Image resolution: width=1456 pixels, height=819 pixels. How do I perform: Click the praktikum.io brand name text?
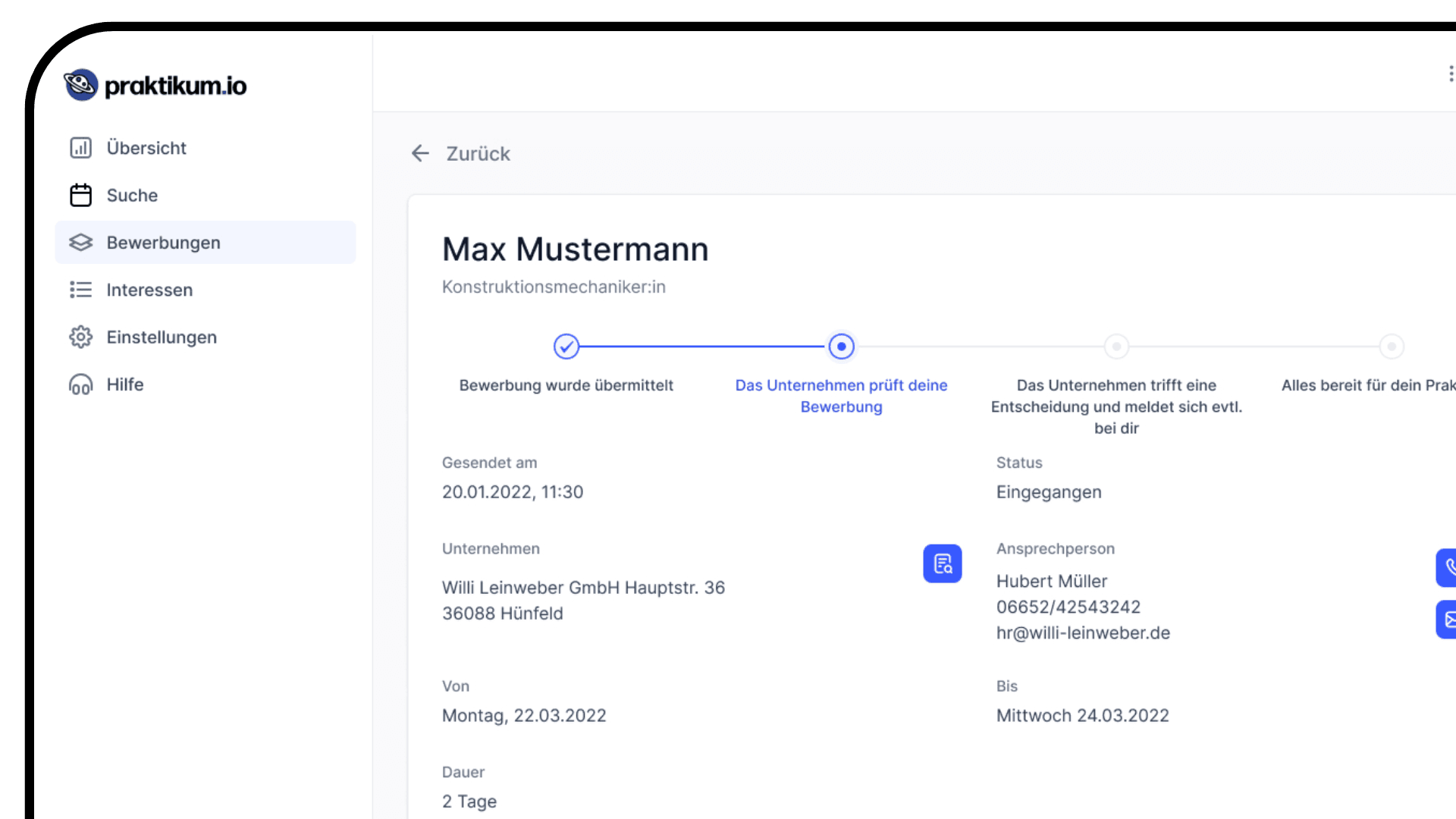pyautogui.click(x=176, y=86)
